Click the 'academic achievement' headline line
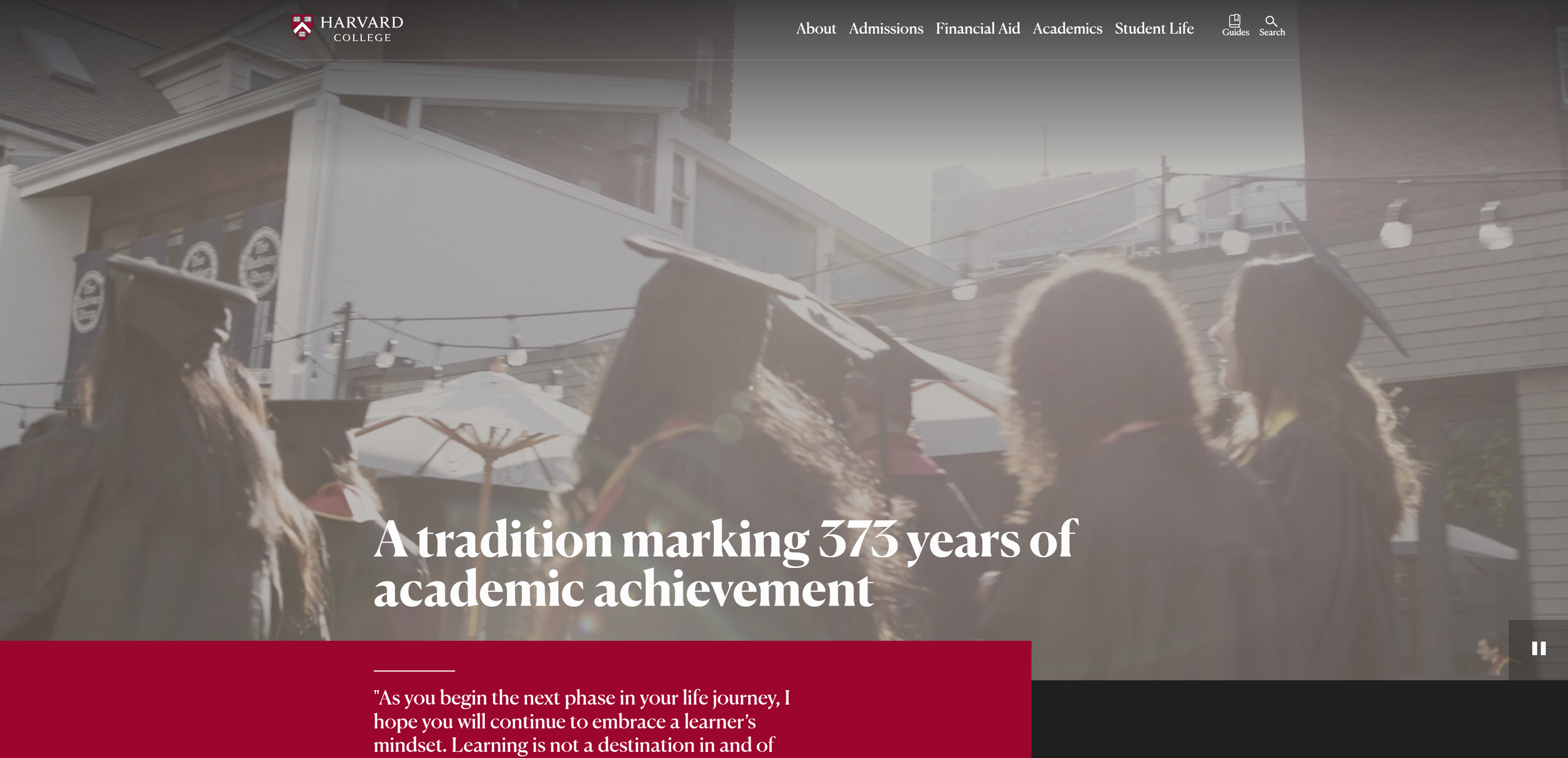The image size is (1568, 758). (x=623, y=590)
